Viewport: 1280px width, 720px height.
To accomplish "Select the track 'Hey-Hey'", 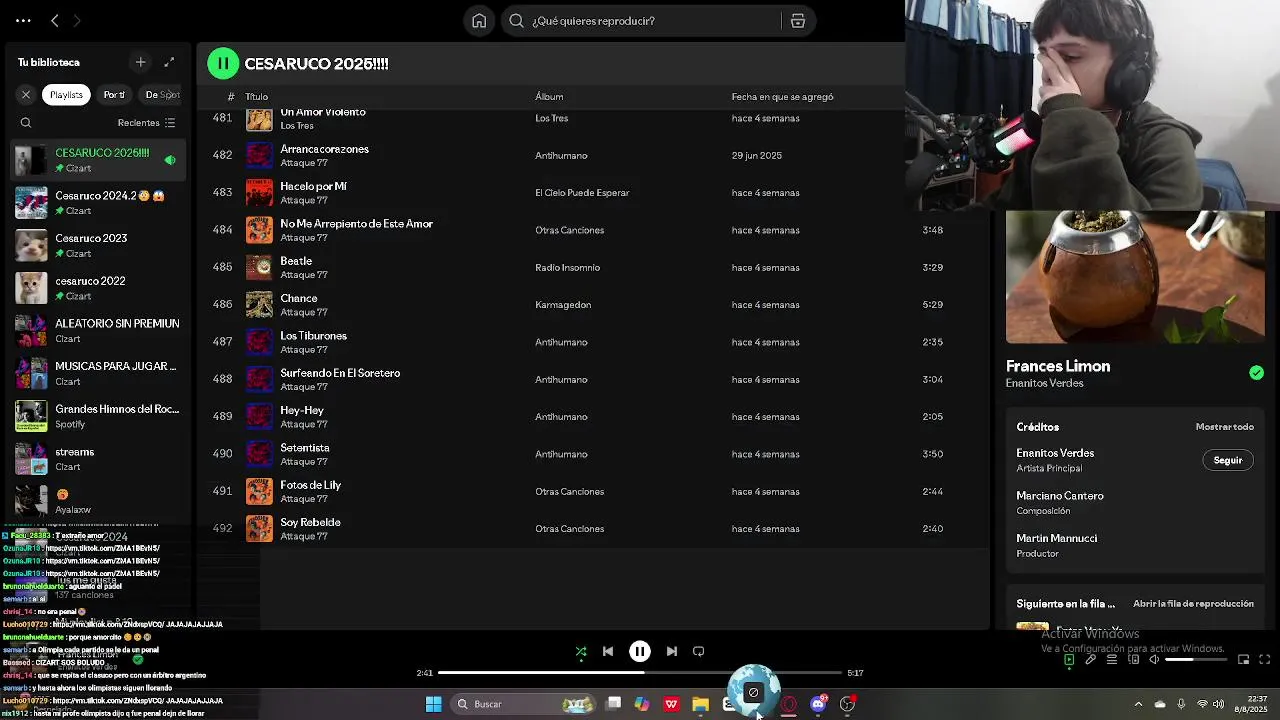I will tap(302, 411).
